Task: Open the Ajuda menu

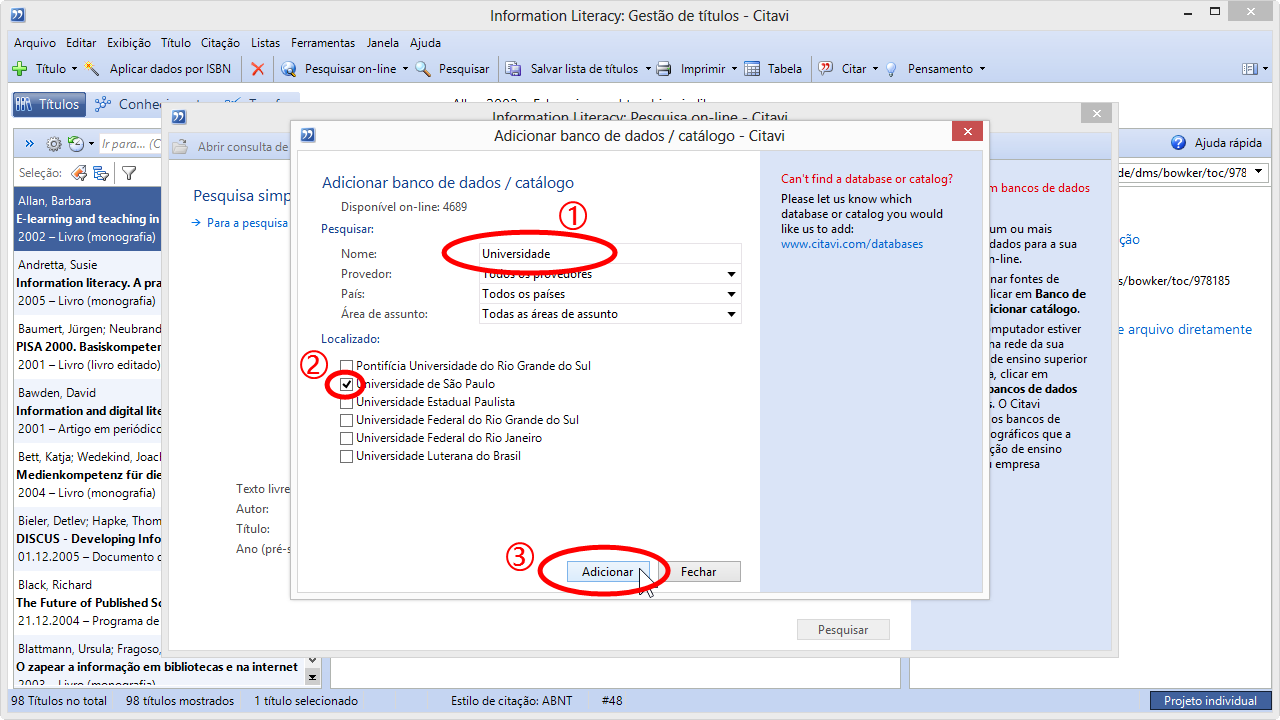Action: (x=425, y=43)
